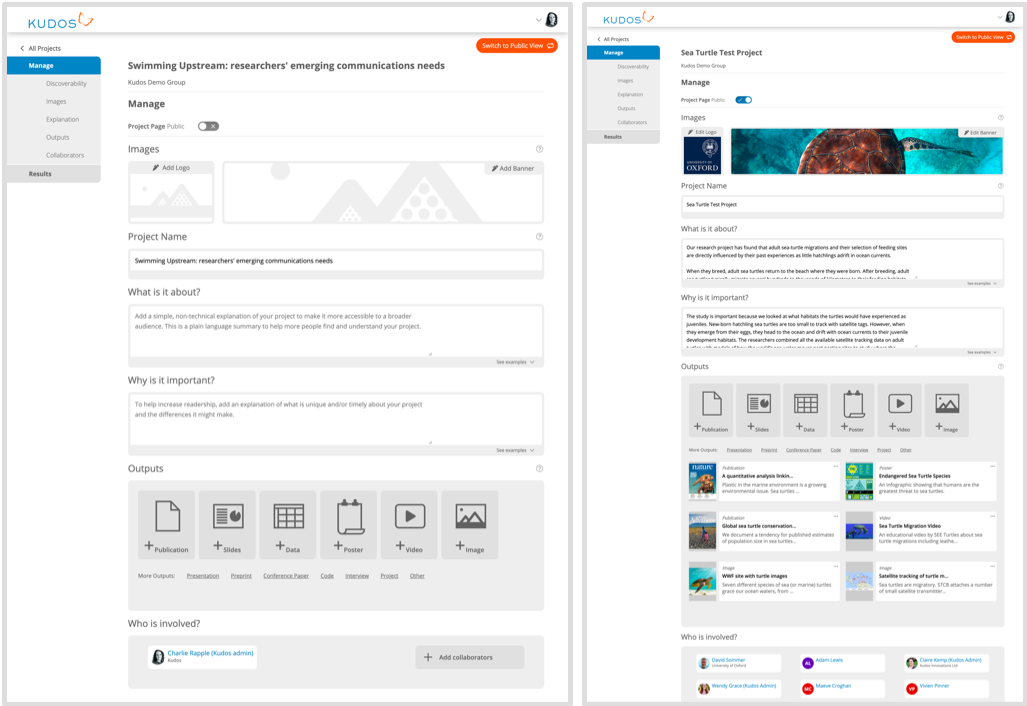The image size is (1027, 706).
Task: Enable the Project Page Public toggle for Swimming Upstream
Action: (208, 126)
